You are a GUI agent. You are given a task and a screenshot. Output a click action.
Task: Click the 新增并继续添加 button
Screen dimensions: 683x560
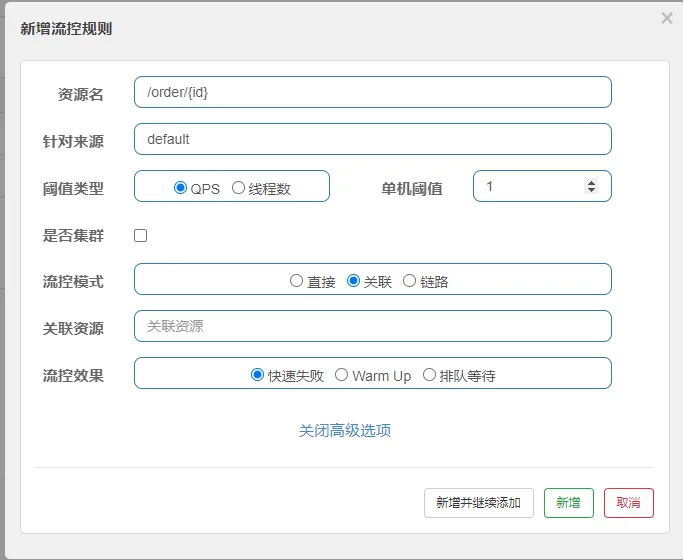click(x=479, y=503)
